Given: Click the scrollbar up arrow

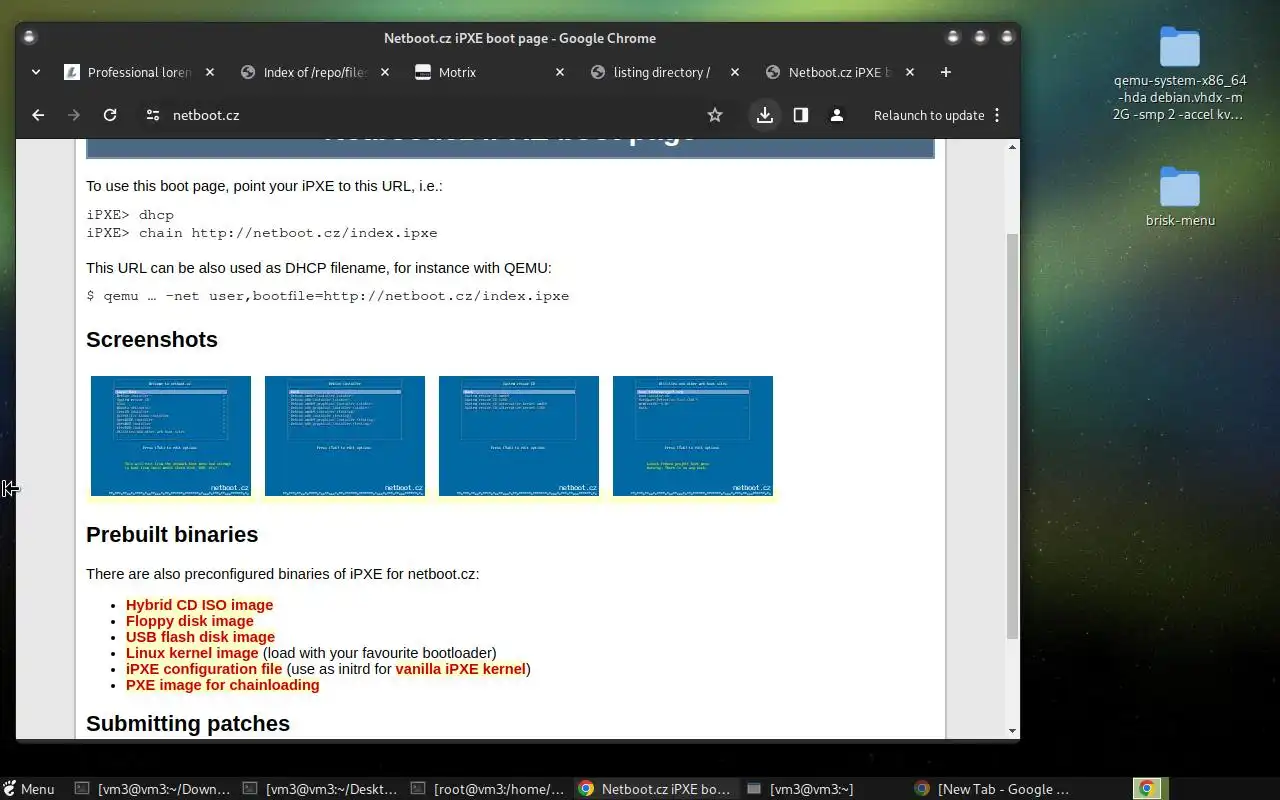Looking at the screenshot, I should pos(1012,147).
